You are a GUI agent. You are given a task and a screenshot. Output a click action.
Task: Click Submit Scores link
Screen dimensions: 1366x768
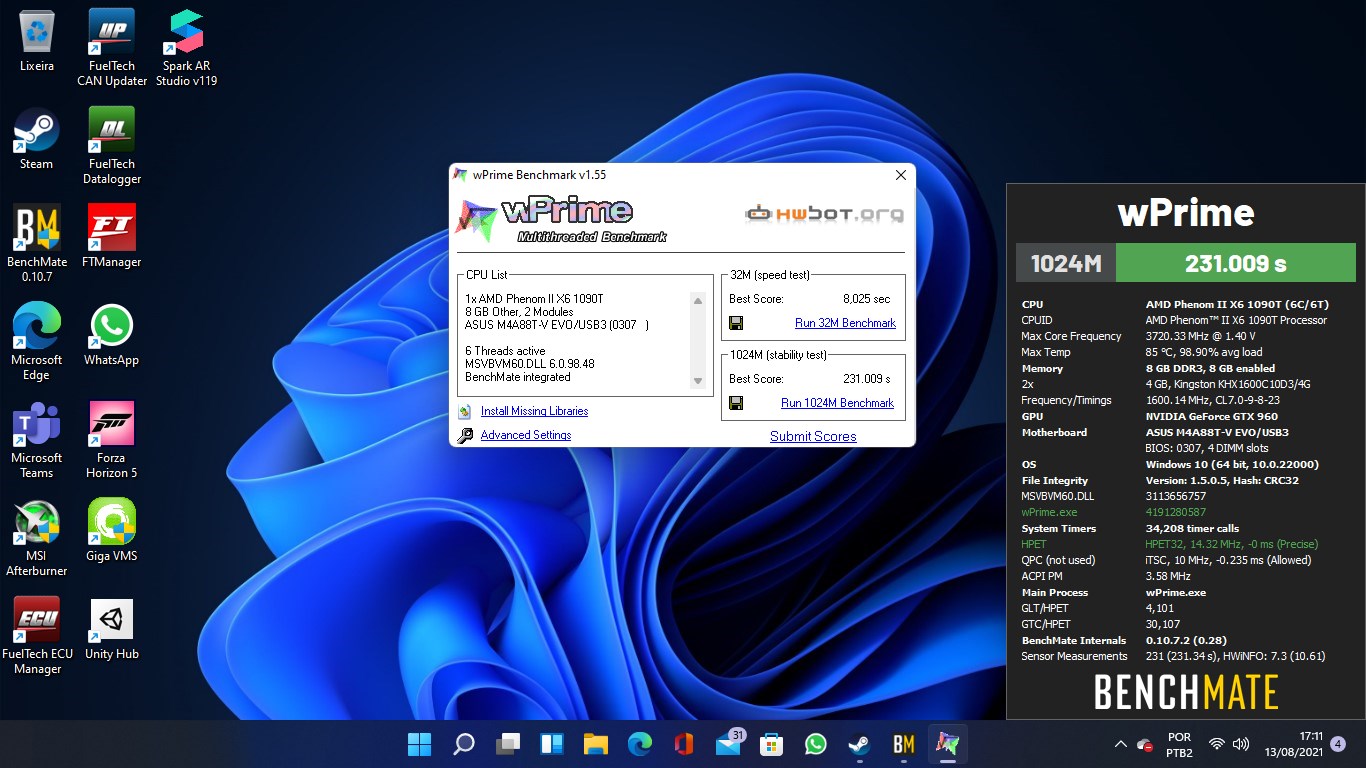coord(813,436)
